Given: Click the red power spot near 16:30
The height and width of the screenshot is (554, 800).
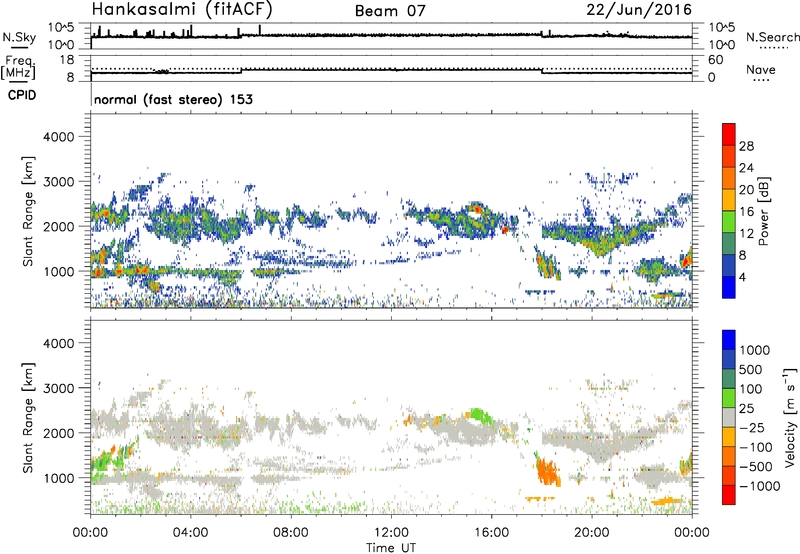Looking at the screenshot, I should 505,230.
